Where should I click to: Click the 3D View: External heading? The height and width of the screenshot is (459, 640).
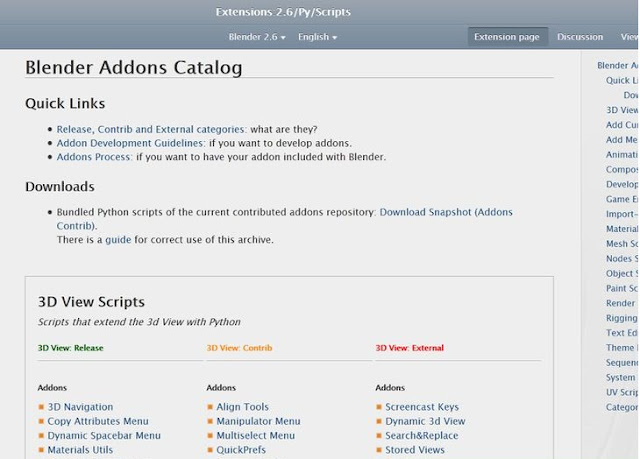409,348
